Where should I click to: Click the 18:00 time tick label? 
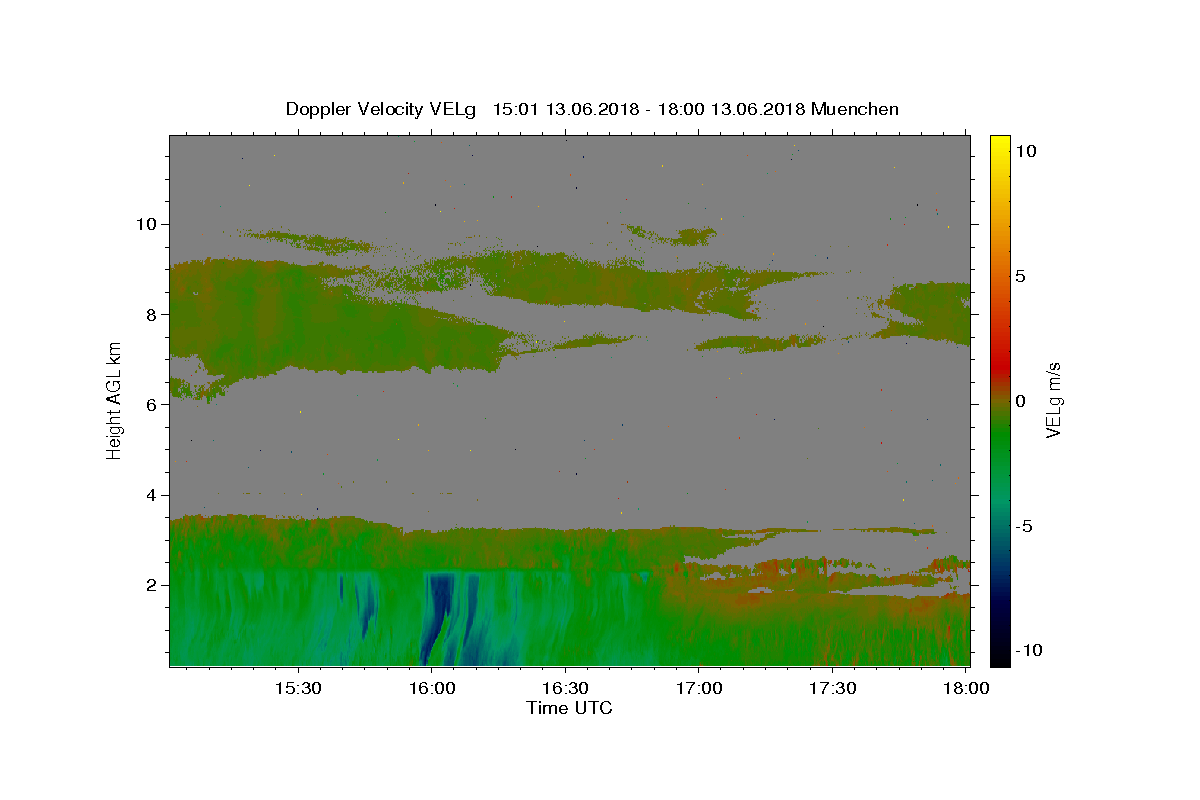point(964,688)
